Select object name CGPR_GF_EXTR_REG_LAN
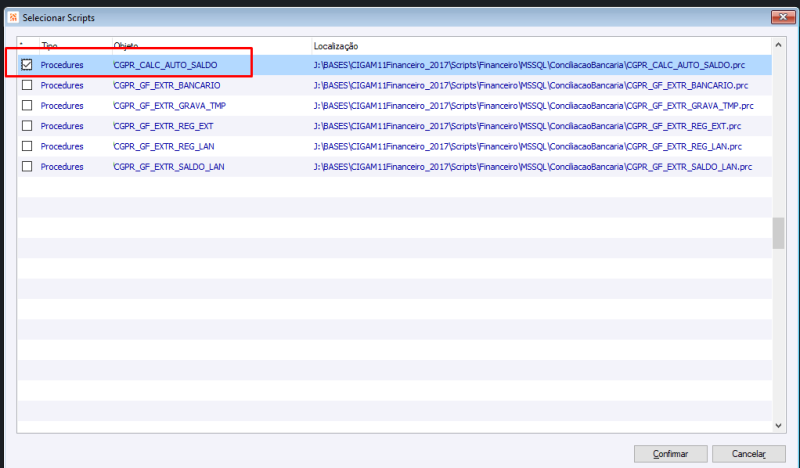This screenshot has width=800, height=468. [164, 146]
